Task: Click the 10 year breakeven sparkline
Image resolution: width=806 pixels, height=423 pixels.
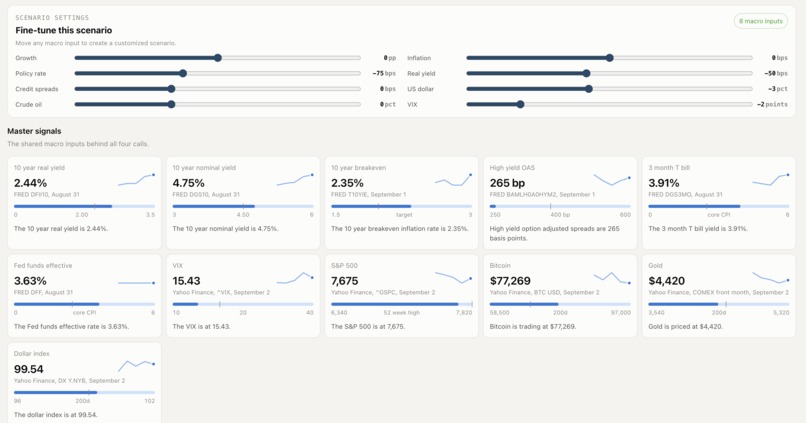Action: coord(453,180)
